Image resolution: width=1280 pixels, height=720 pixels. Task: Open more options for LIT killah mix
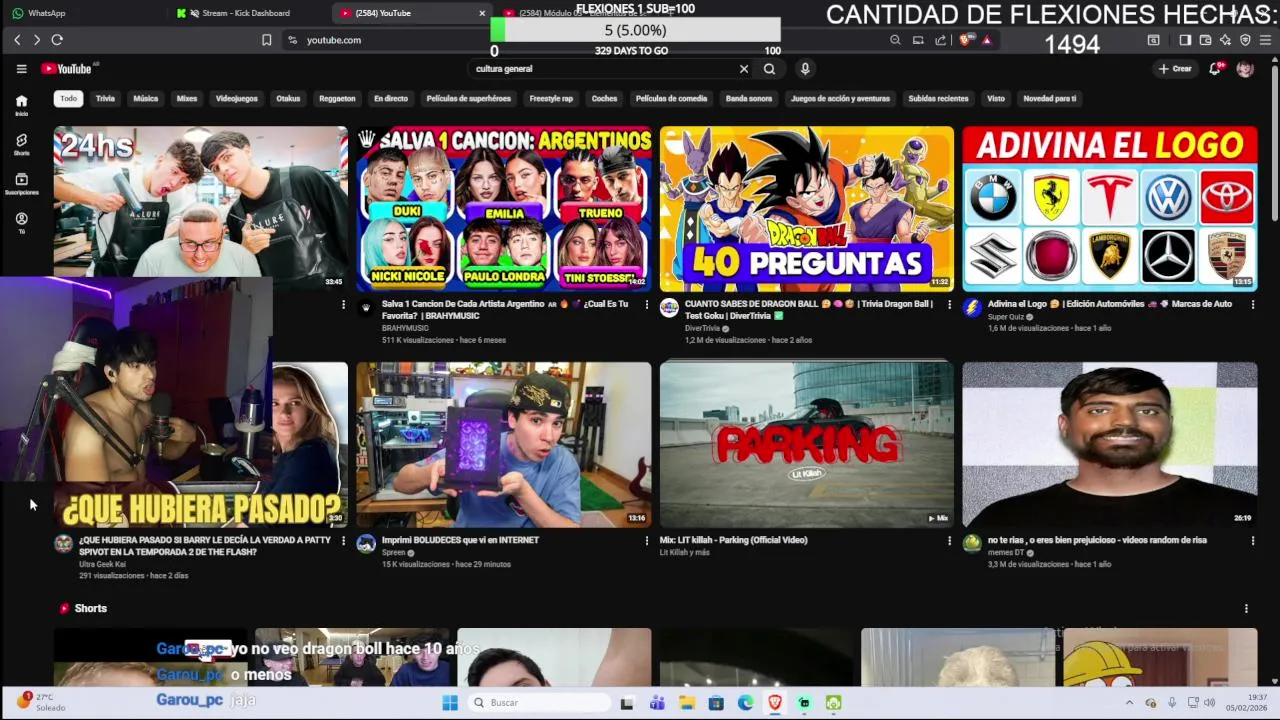949,540
